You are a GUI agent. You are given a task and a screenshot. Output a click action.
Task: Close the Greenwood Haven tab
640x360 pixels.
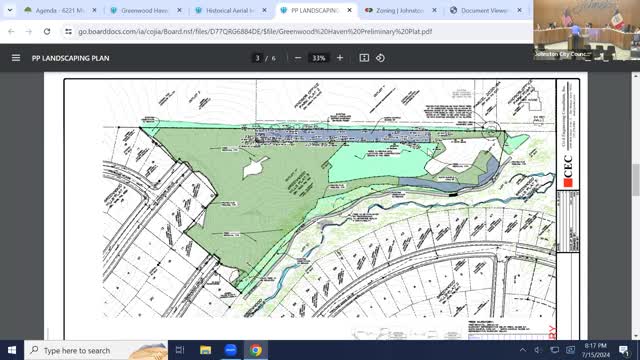pos(179,10)
